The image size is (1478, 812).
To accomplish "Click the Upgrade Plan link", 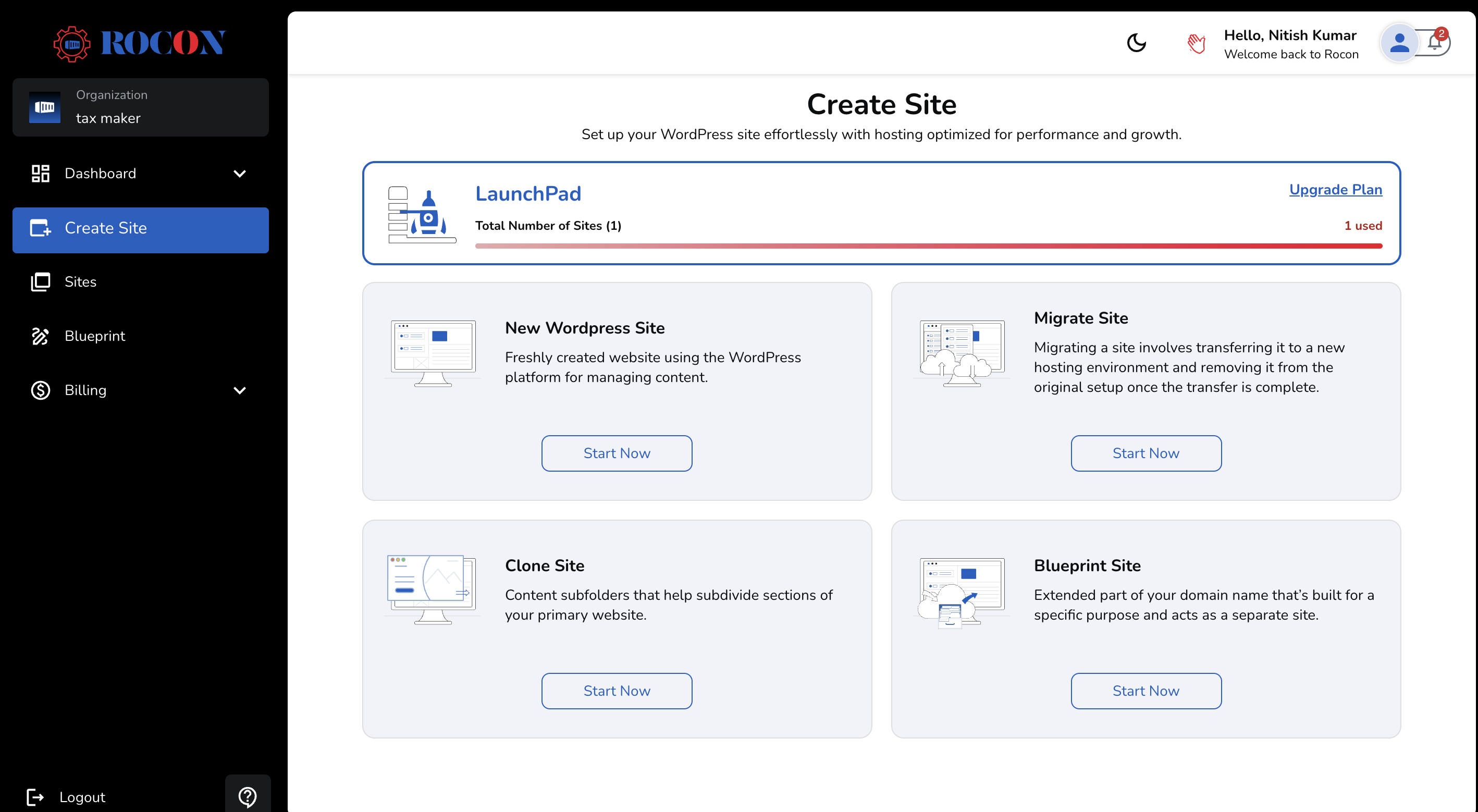I will tap(1335, 189).
